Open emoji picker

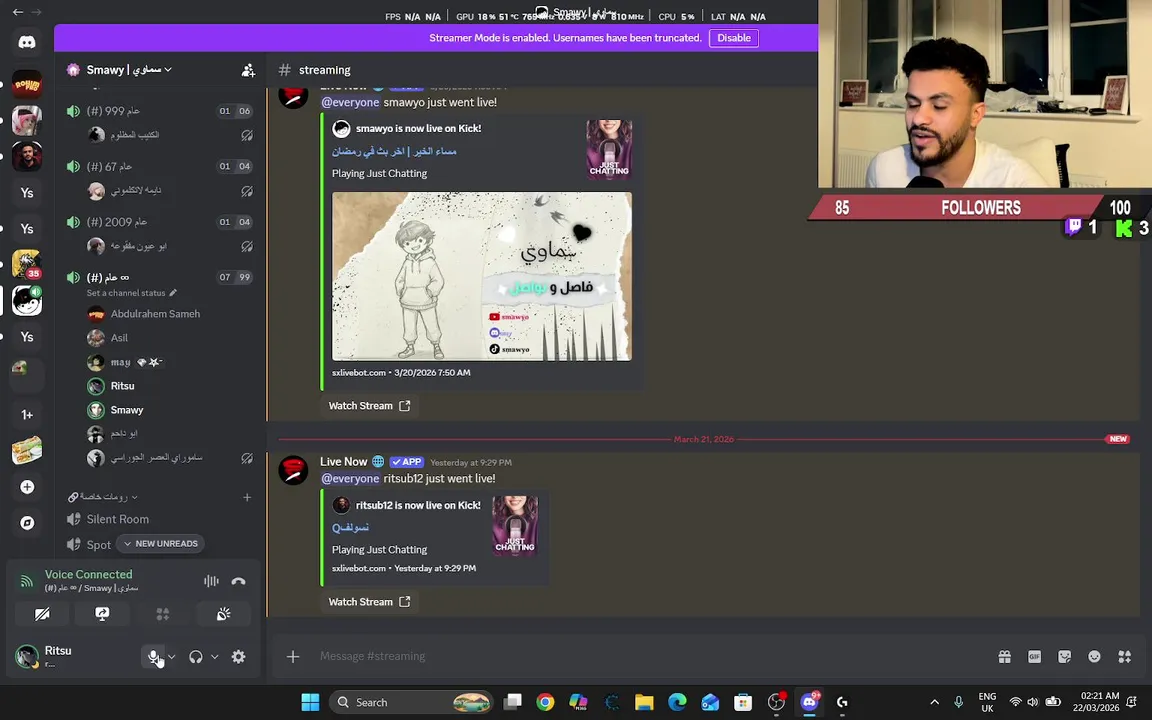[x=1095, y=657]
